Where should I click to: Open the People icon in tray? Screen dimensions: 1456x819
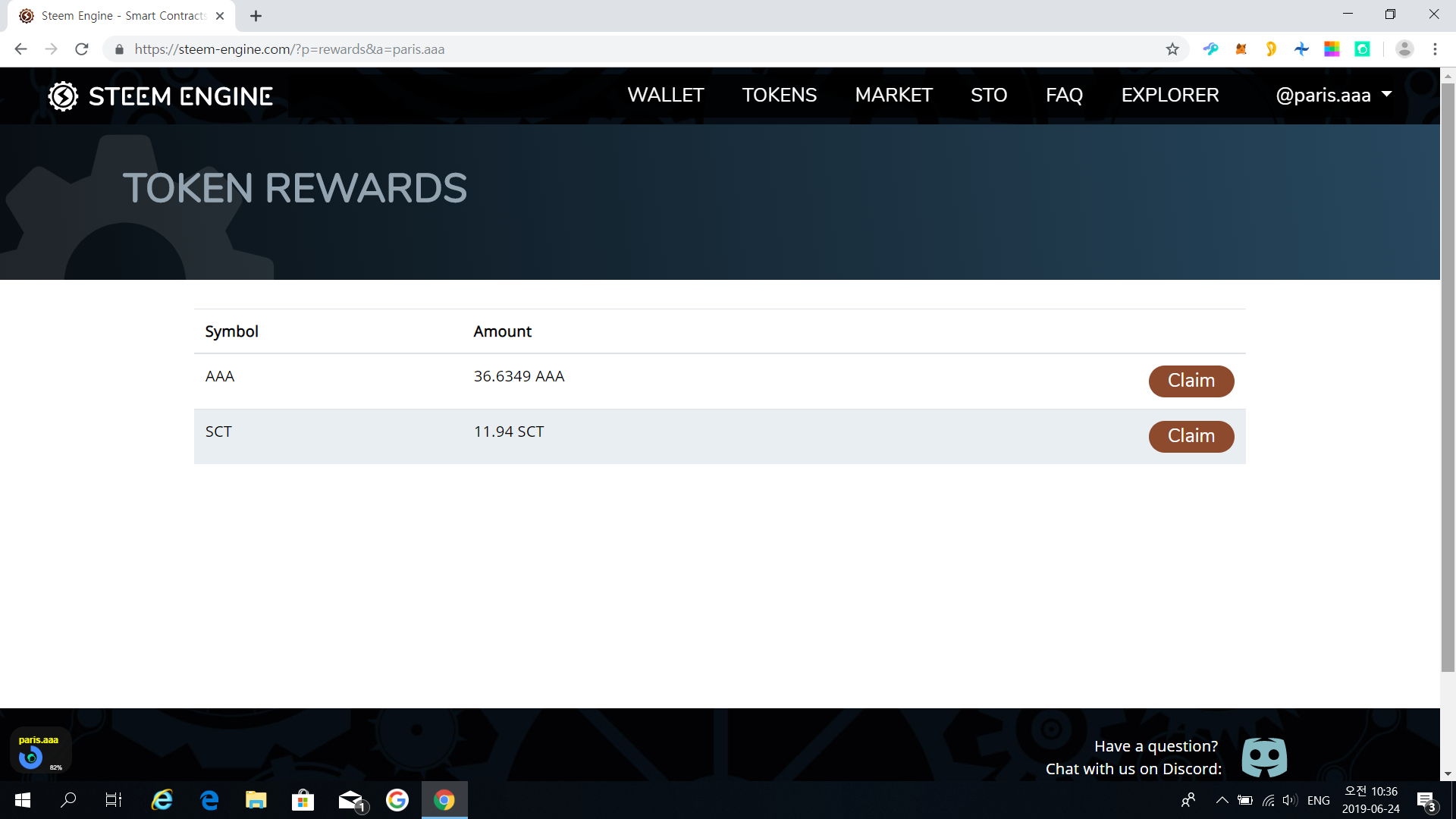point(1188,800)
